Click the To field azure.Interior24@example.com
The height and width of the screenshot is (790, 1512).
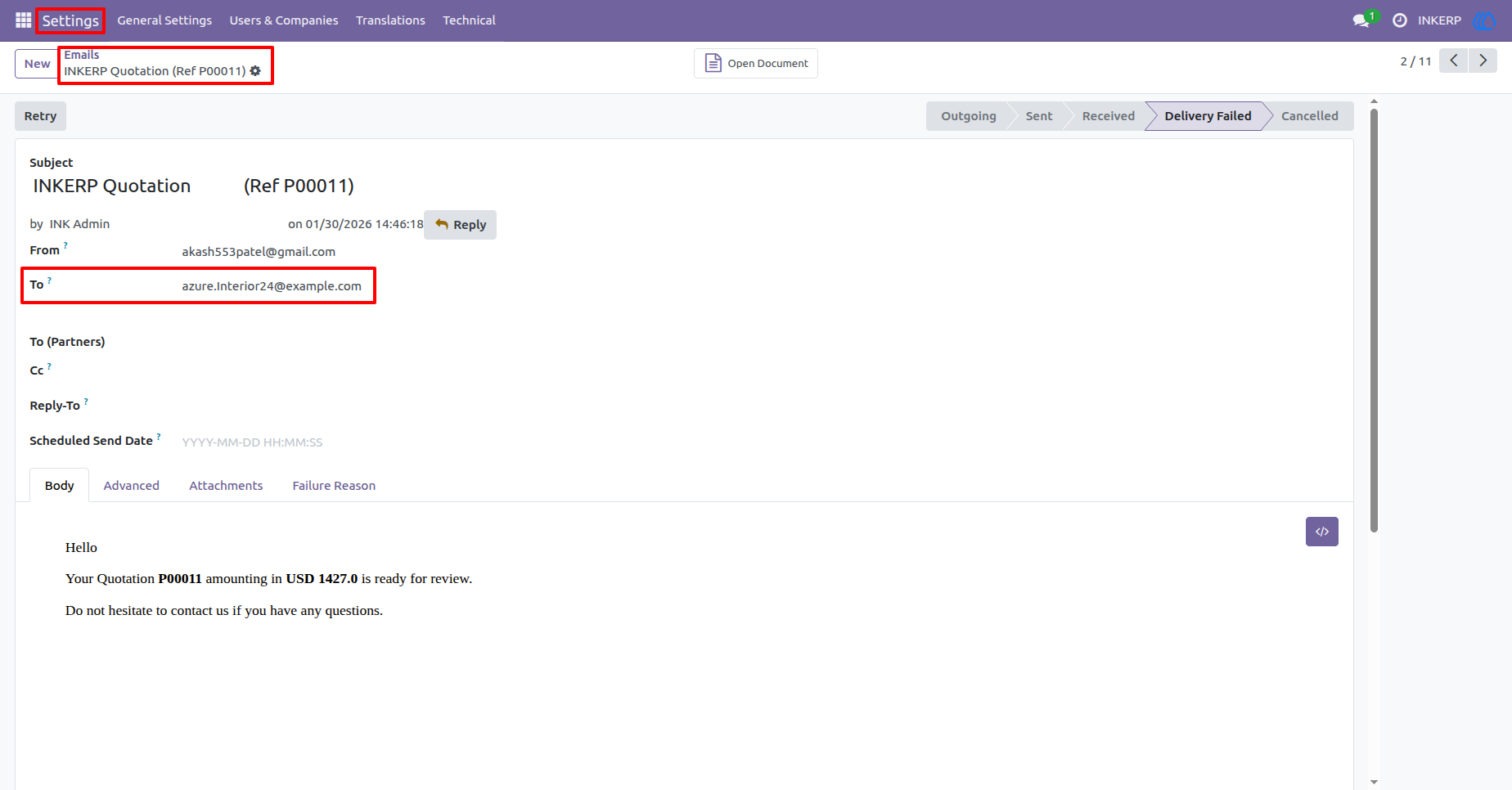tap(272, 286)
